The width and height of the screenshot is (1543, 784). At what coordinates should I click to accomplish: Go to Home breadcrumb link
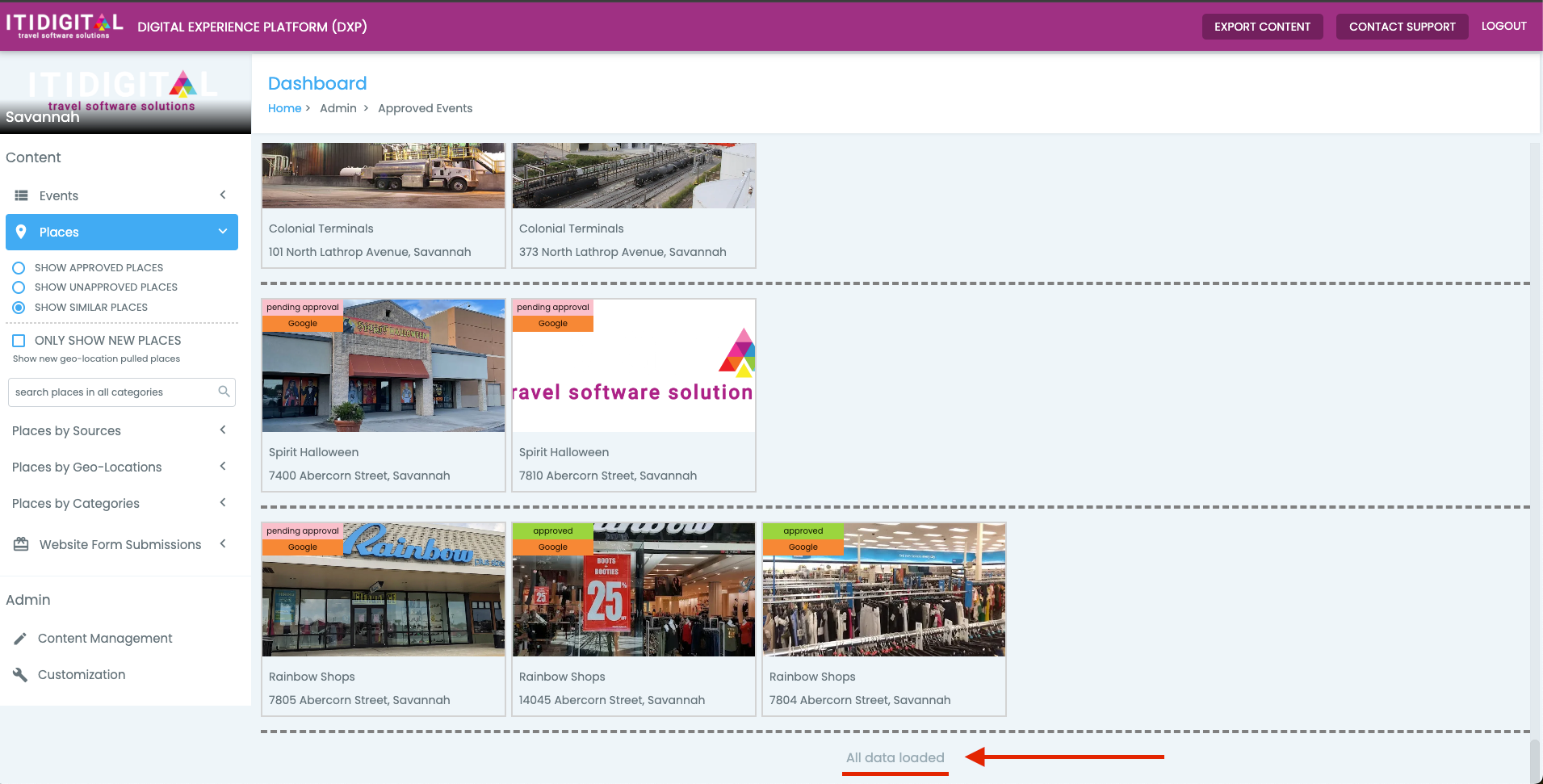[284, 108]
